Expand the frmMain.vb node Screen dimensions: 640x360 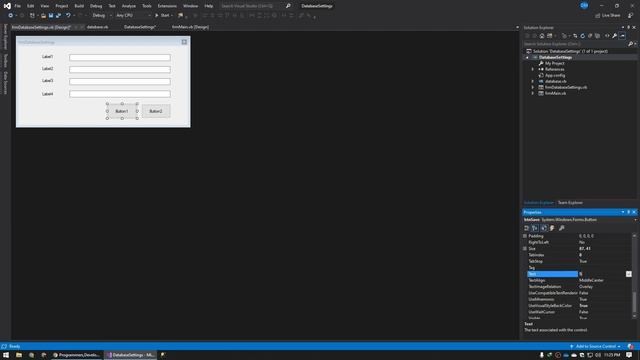[x=533, y=93]
